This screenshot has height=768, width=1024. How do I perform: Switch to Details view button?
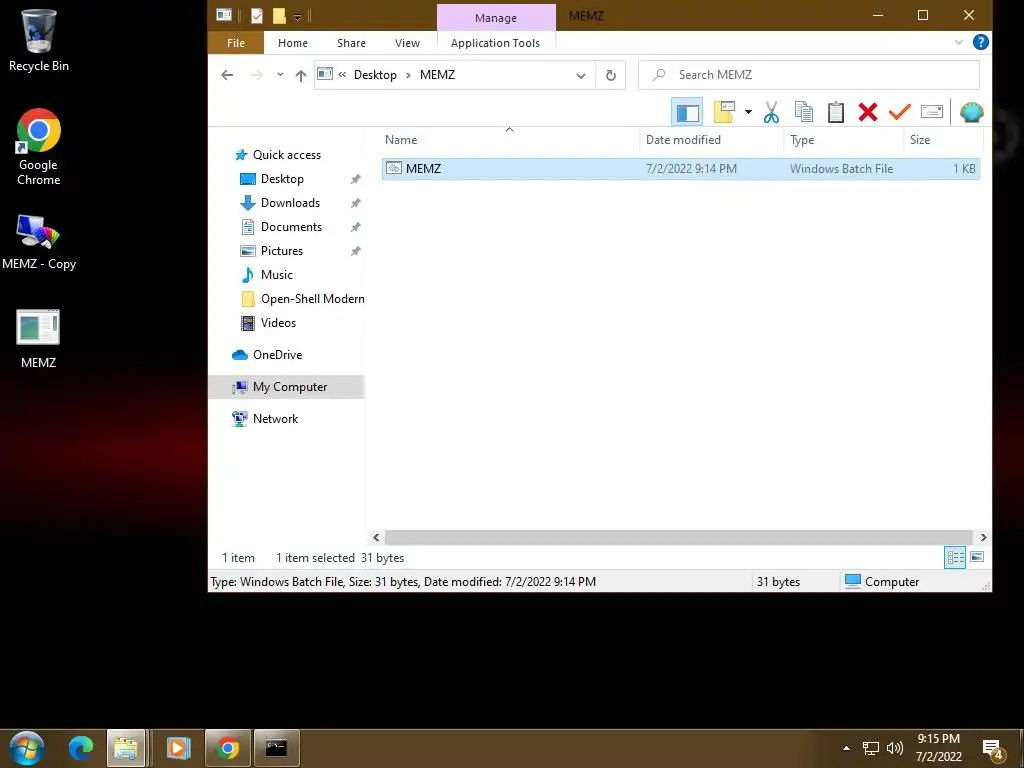(x=955, y=557)
